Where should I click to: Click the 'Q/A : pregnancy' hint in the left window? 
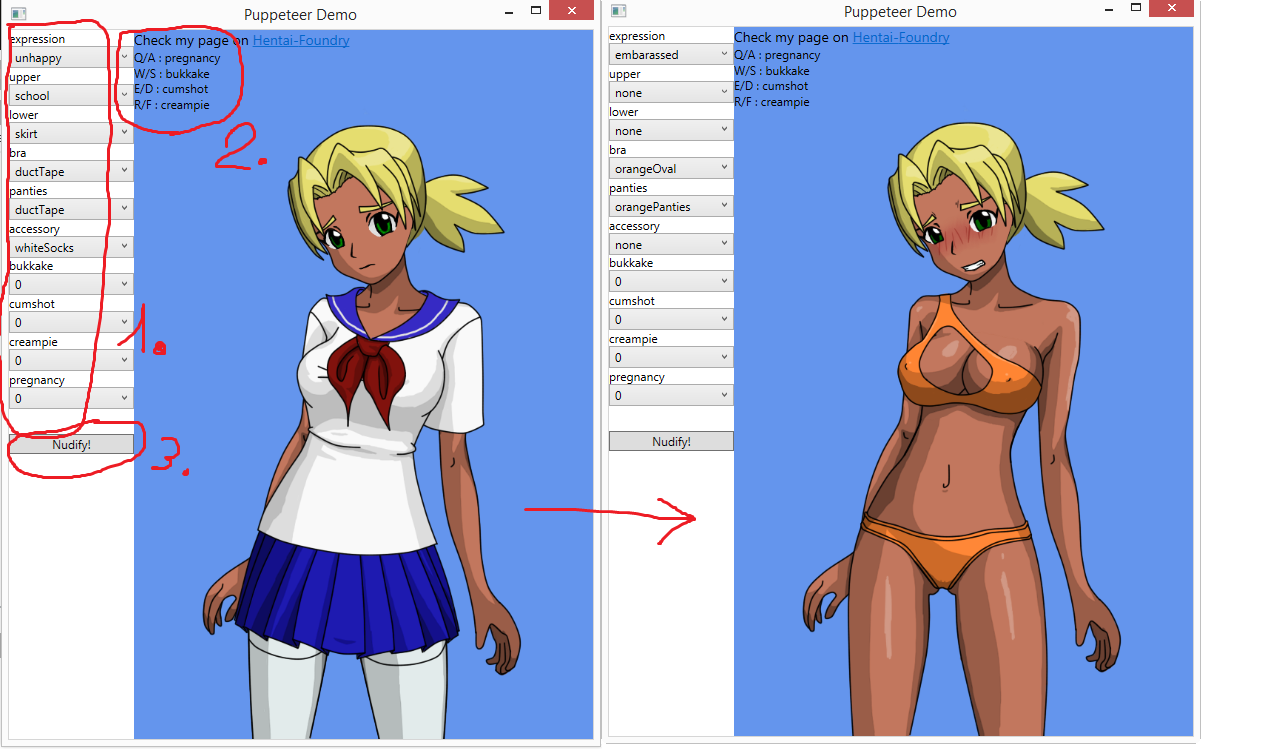177,58
